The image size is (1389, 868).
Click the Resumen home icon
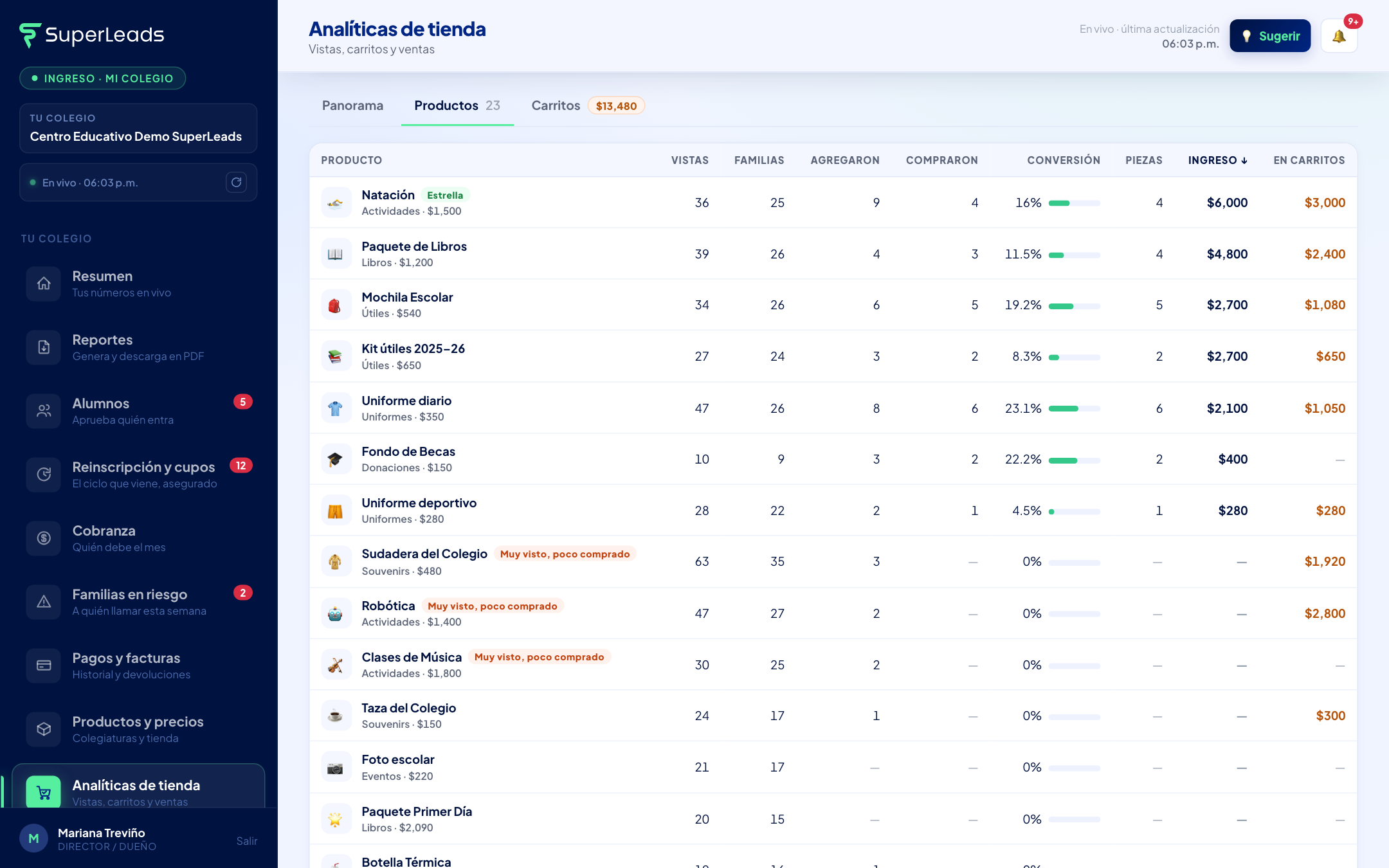click(x=44, y=284)
